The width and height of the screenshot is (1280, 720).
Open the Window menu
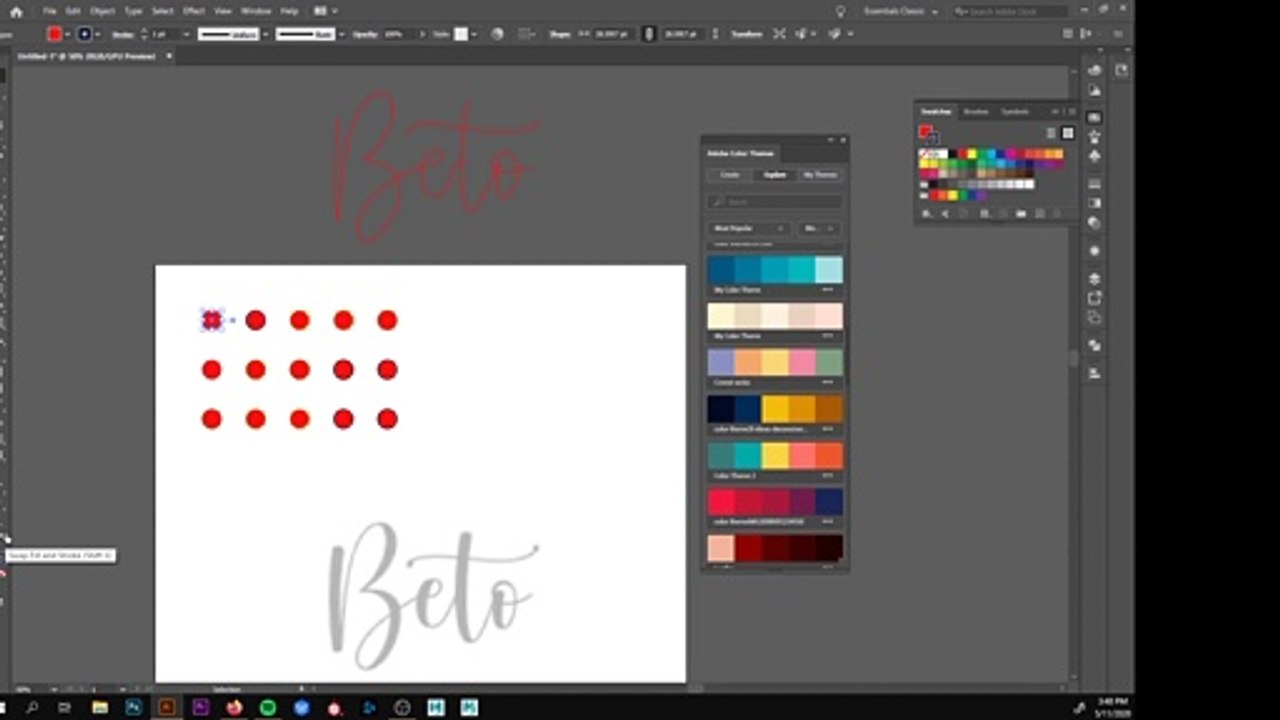coord(256,11)
